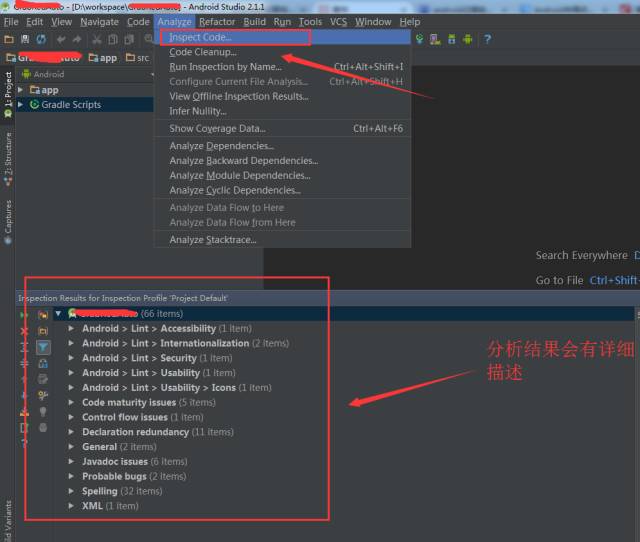
Task: Open the 1: Project side tab
Action: pos(8,95)
